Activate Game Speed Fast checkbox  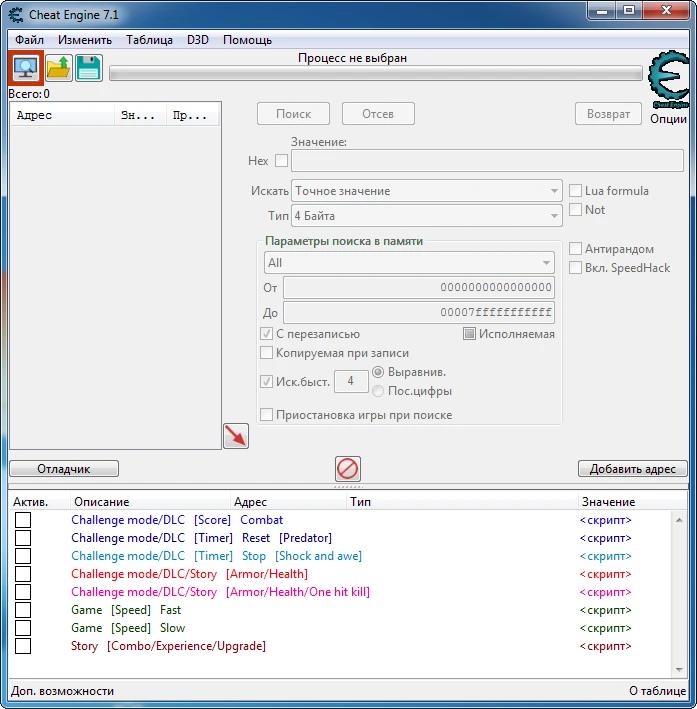(23, 610)
